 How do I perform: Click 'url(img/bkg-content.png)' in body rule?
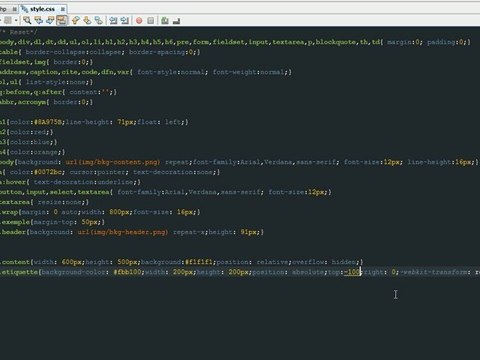(112, 162)
